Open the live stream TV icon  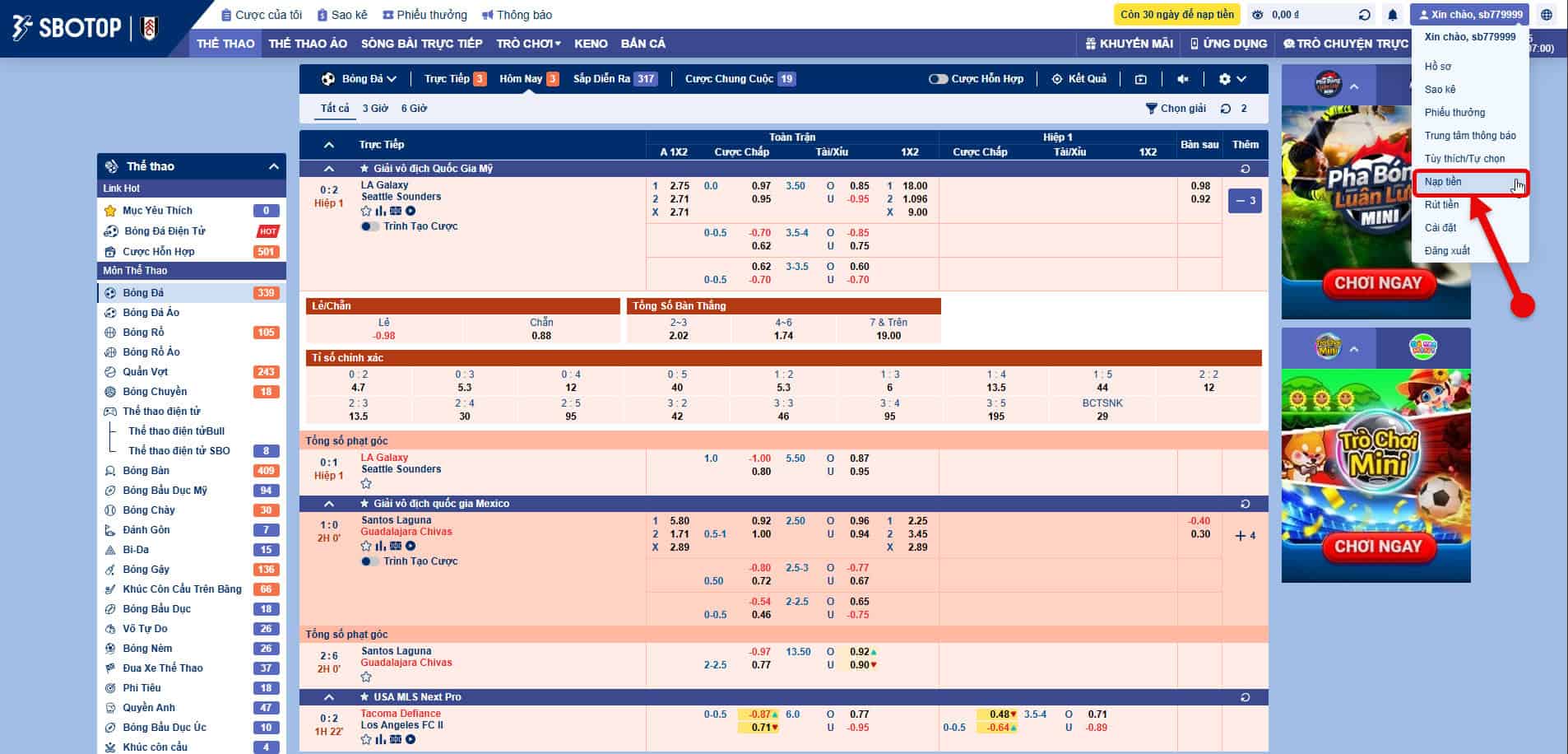click(1140, 79)
